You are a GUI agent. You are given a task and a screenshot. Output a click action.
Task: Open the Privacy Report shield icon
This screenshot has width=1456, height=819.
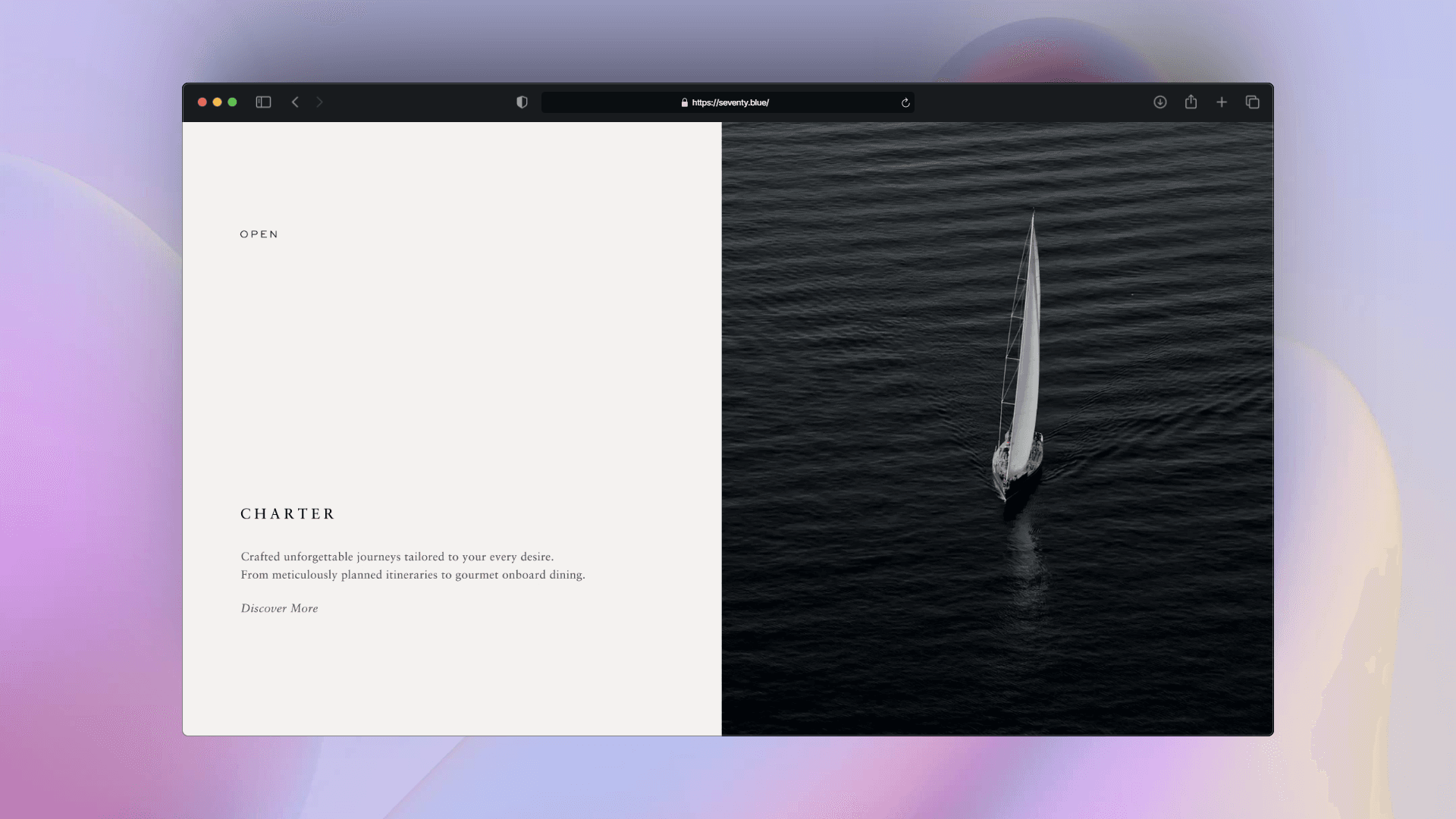[x=522, y=102]
